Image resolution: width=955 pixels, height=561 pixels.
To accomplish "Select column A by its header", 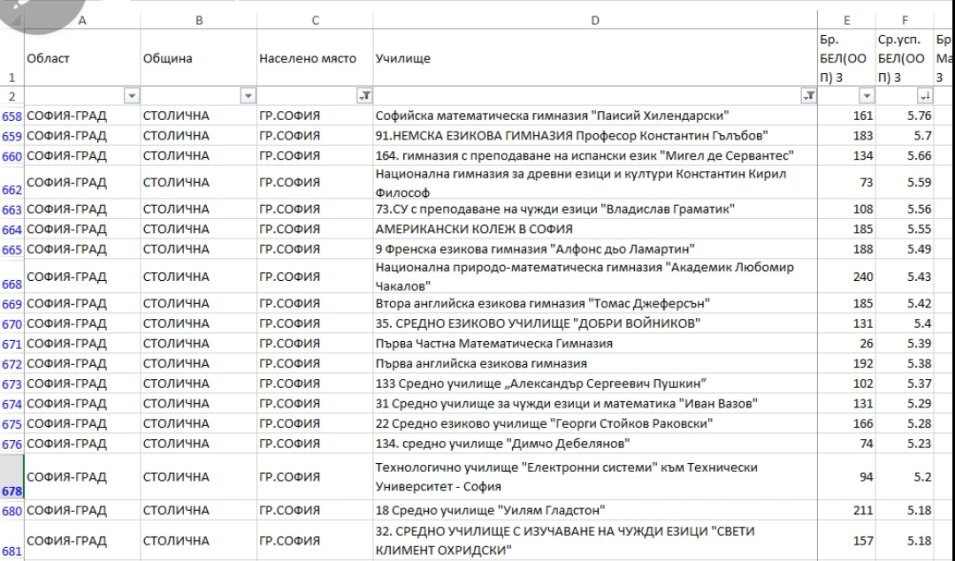I will tap(82, 19).
